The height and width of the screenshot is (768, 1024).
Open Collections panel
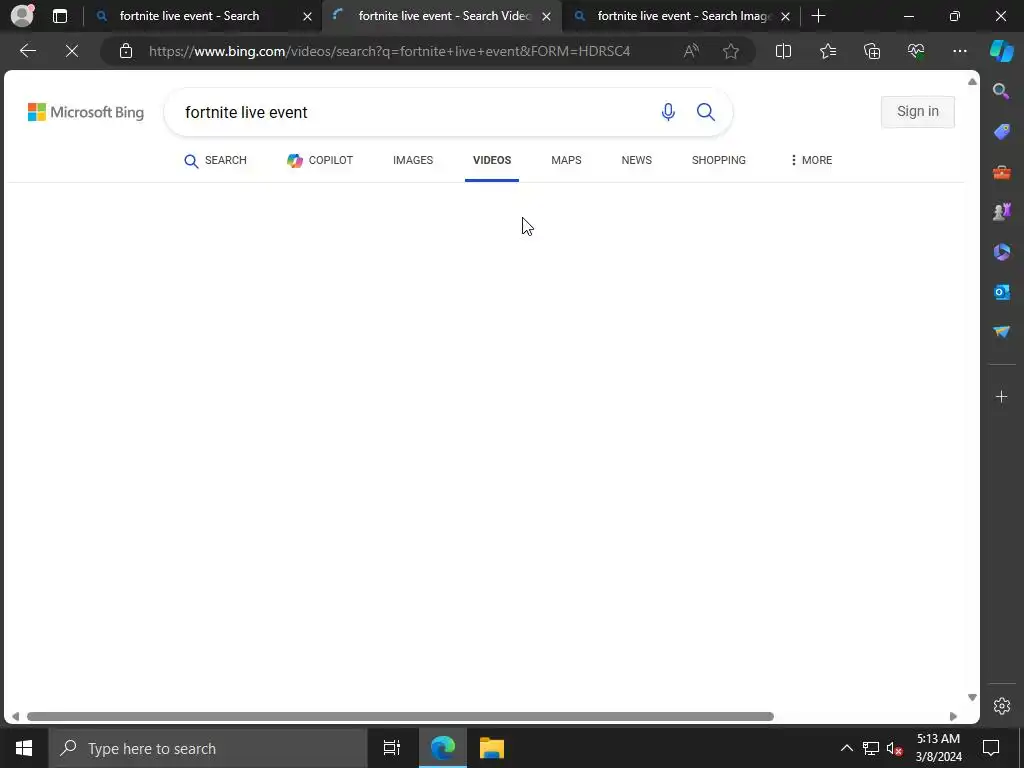(872, 51)
